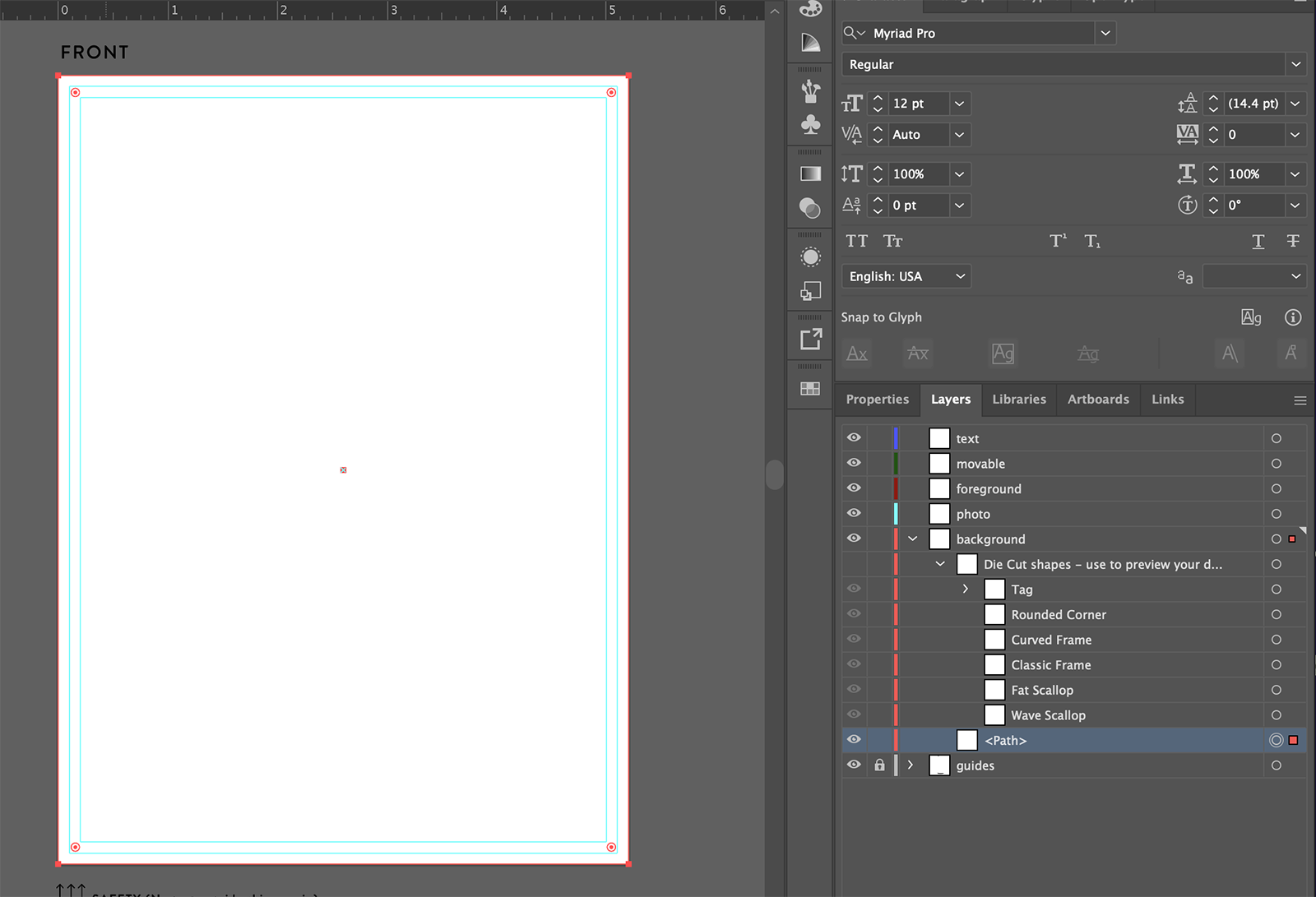Click the Snap to Glyph anchor point icon
The width and height of the screenshot is (1316, 897).
(1291, 354)
